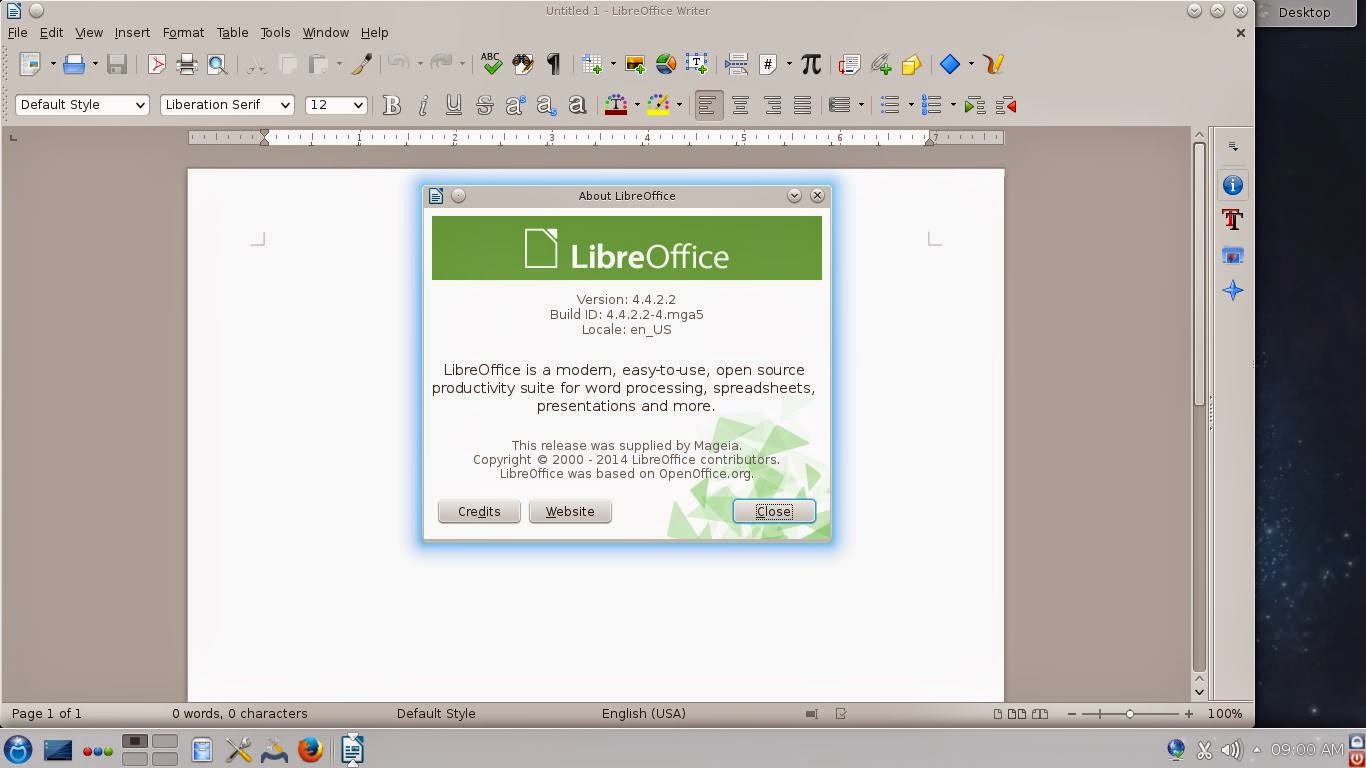Image resolution: width=1366 pixels, height=768 pixels.
Task: Click the Show Draw Functions icon
Action: (993, 64)
